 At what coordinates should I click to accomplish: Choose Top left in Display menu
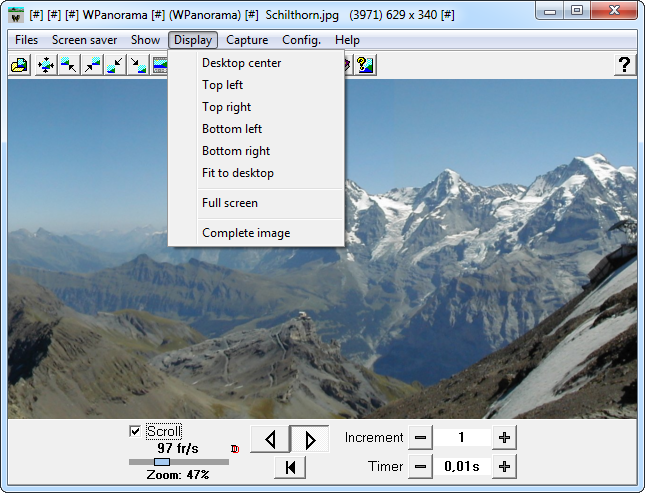(256, 85)
